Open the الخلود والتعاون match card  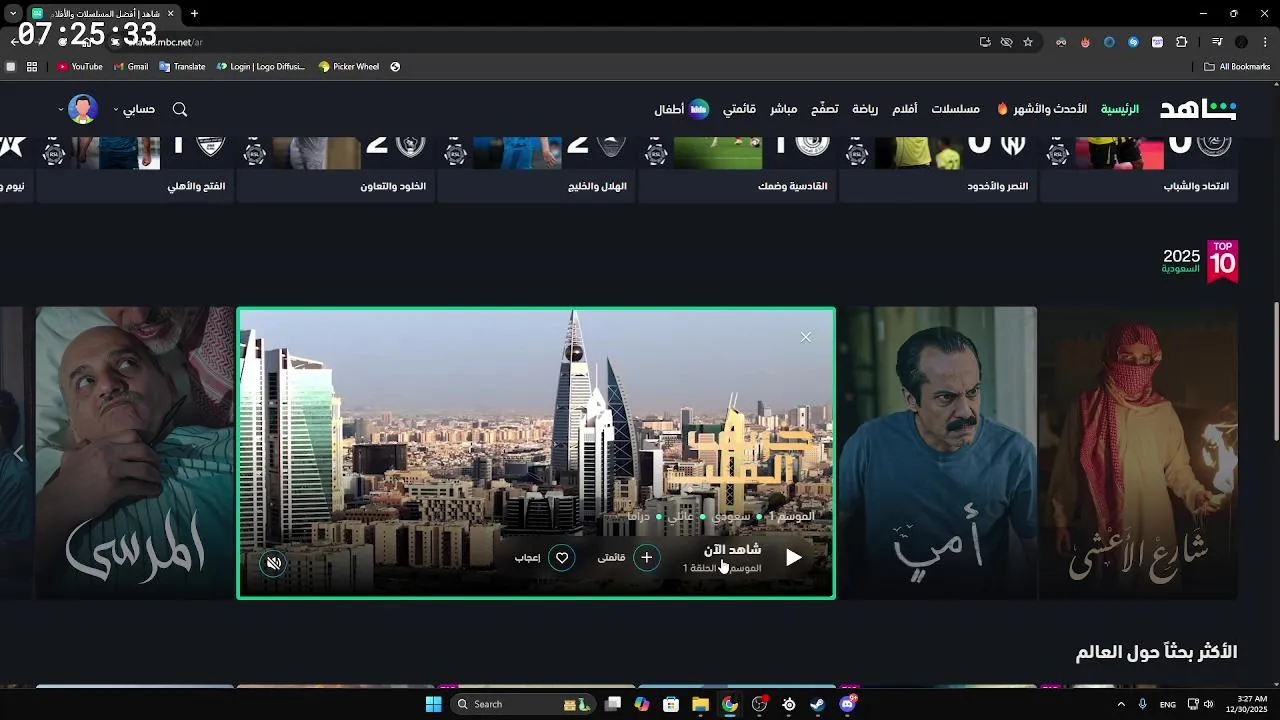point(335,170)
